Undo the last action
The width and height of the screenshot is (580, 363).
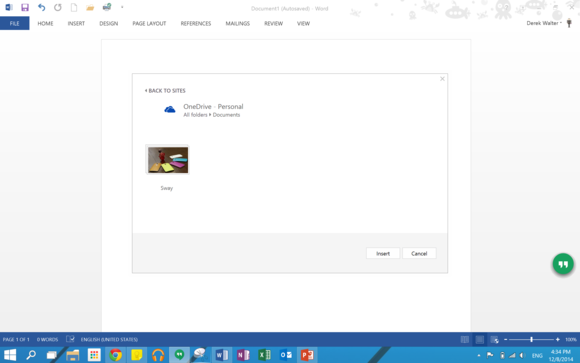pos(41,7)
